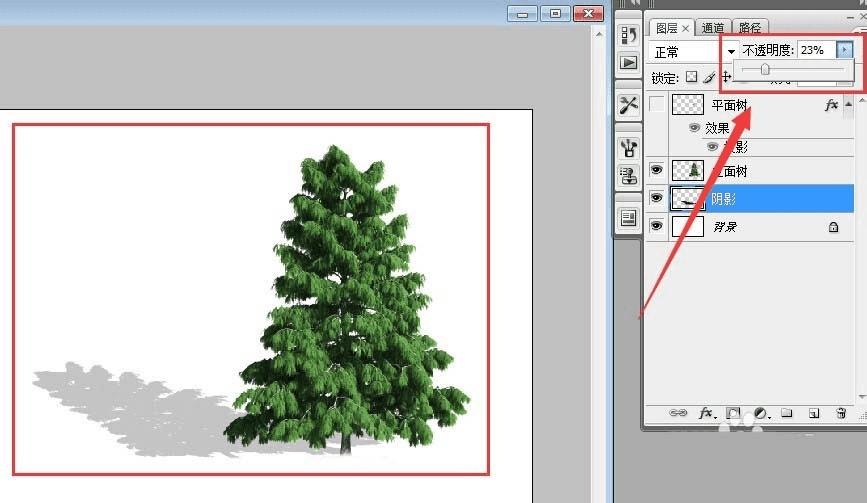Switch to the 路径 tab
Image resolution: width=867 pixels, height=503 pixels.
(x=750, y=28)
